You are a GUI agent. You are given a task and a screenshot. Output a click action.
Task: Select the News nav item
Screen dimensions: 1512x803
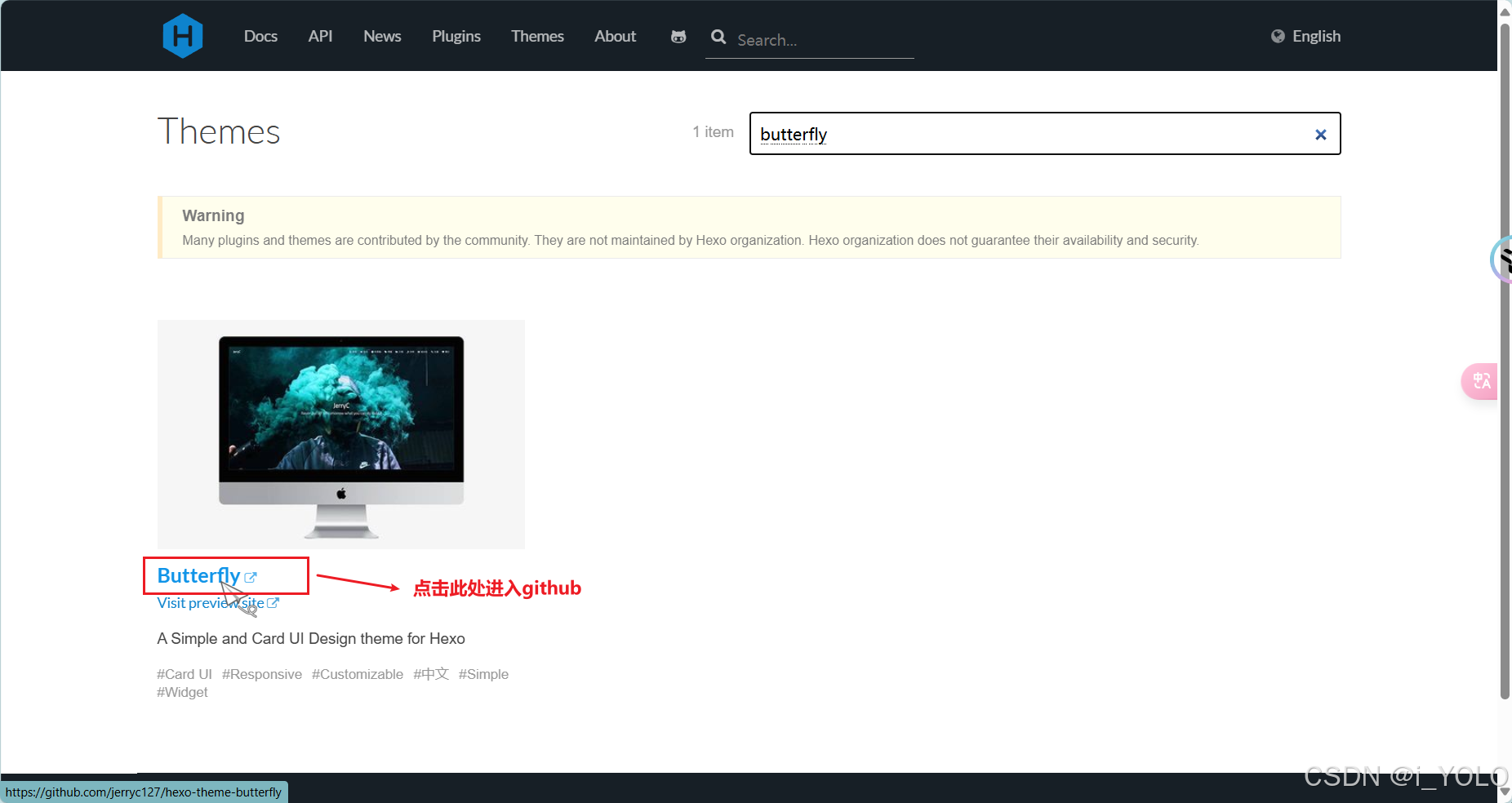pyautogui.click(x=382, y=36)
